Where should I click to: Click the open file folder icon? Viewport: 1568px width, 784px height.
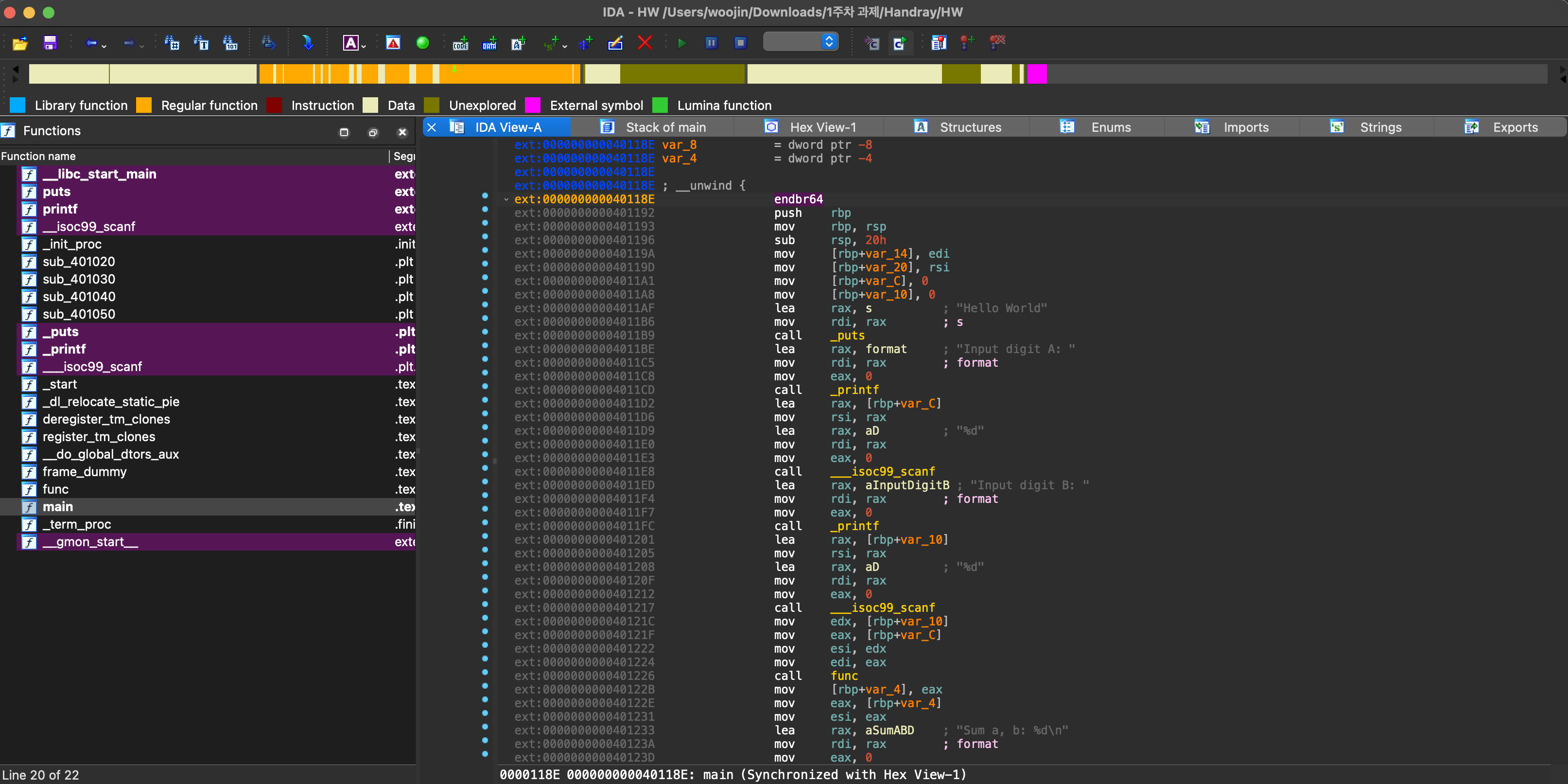20,43
